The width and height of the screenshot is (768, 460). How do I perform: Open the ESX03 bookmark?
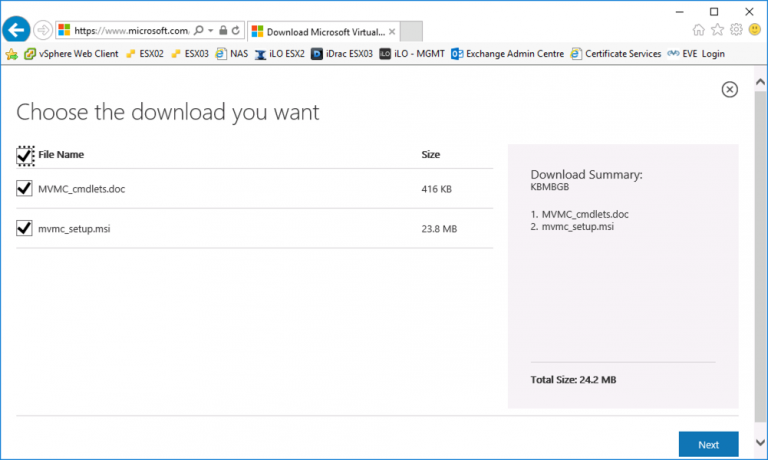point(190,54)
